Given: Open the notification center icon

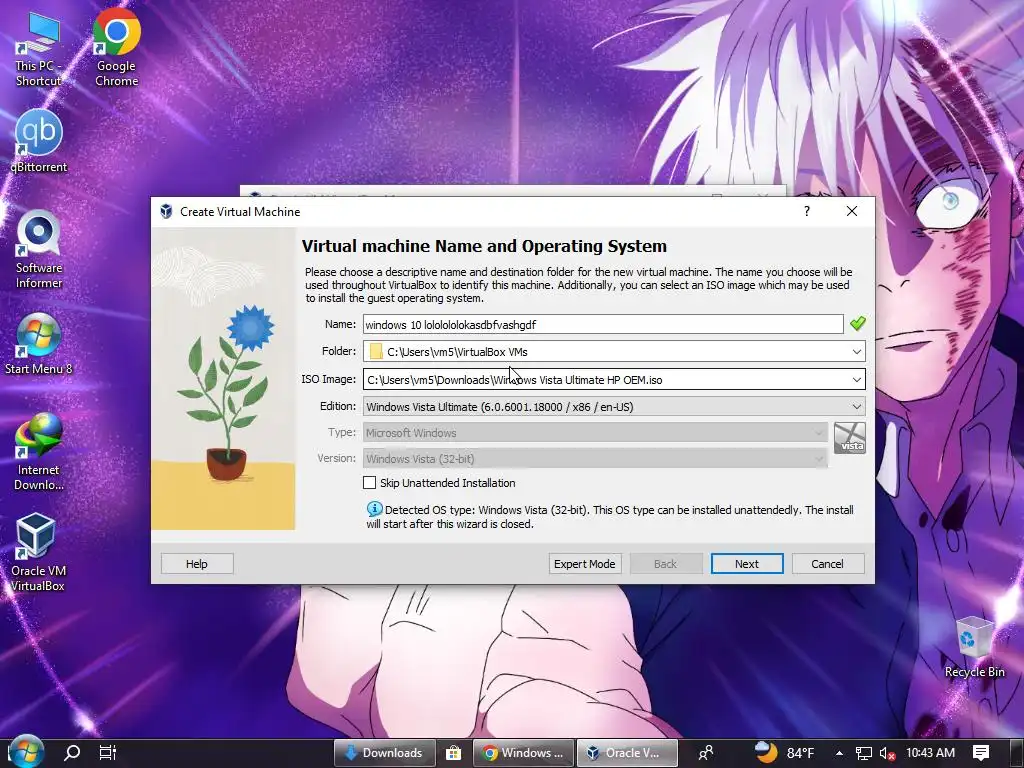Looking at the screenshot, I should (981, 752).
